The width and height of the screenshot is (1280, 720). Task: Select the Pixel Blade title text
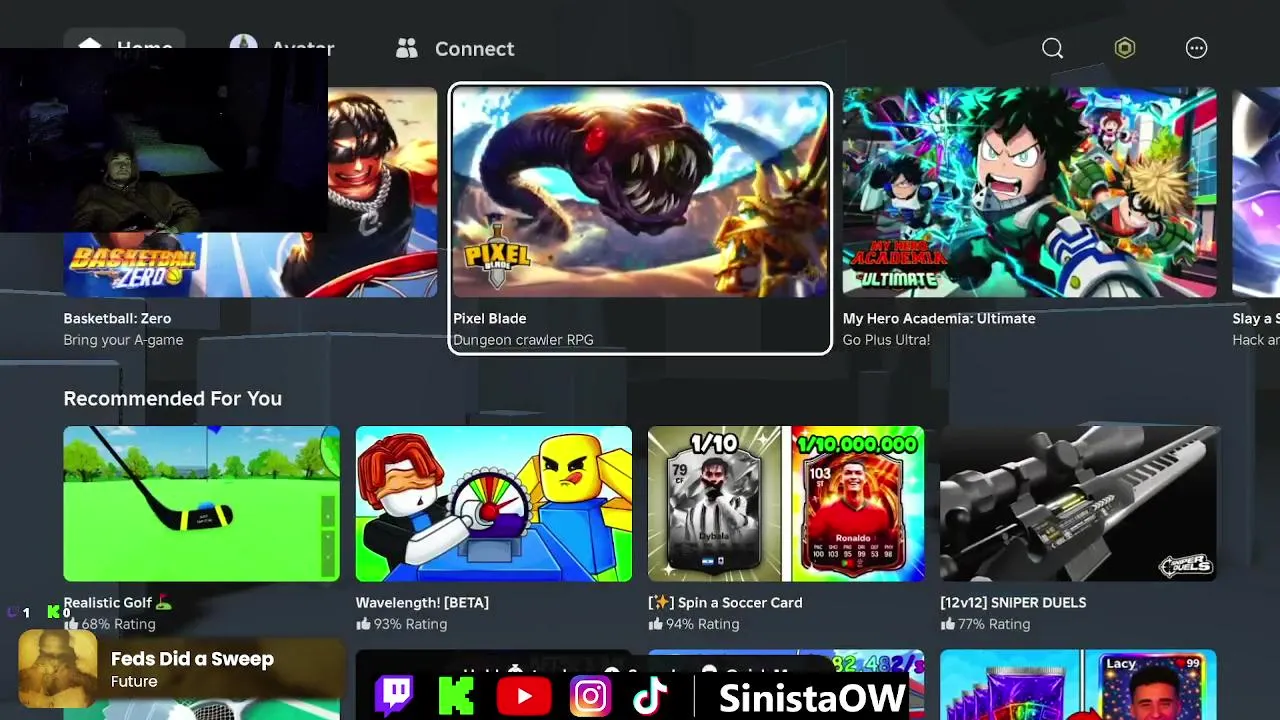(x=489, y=318)
